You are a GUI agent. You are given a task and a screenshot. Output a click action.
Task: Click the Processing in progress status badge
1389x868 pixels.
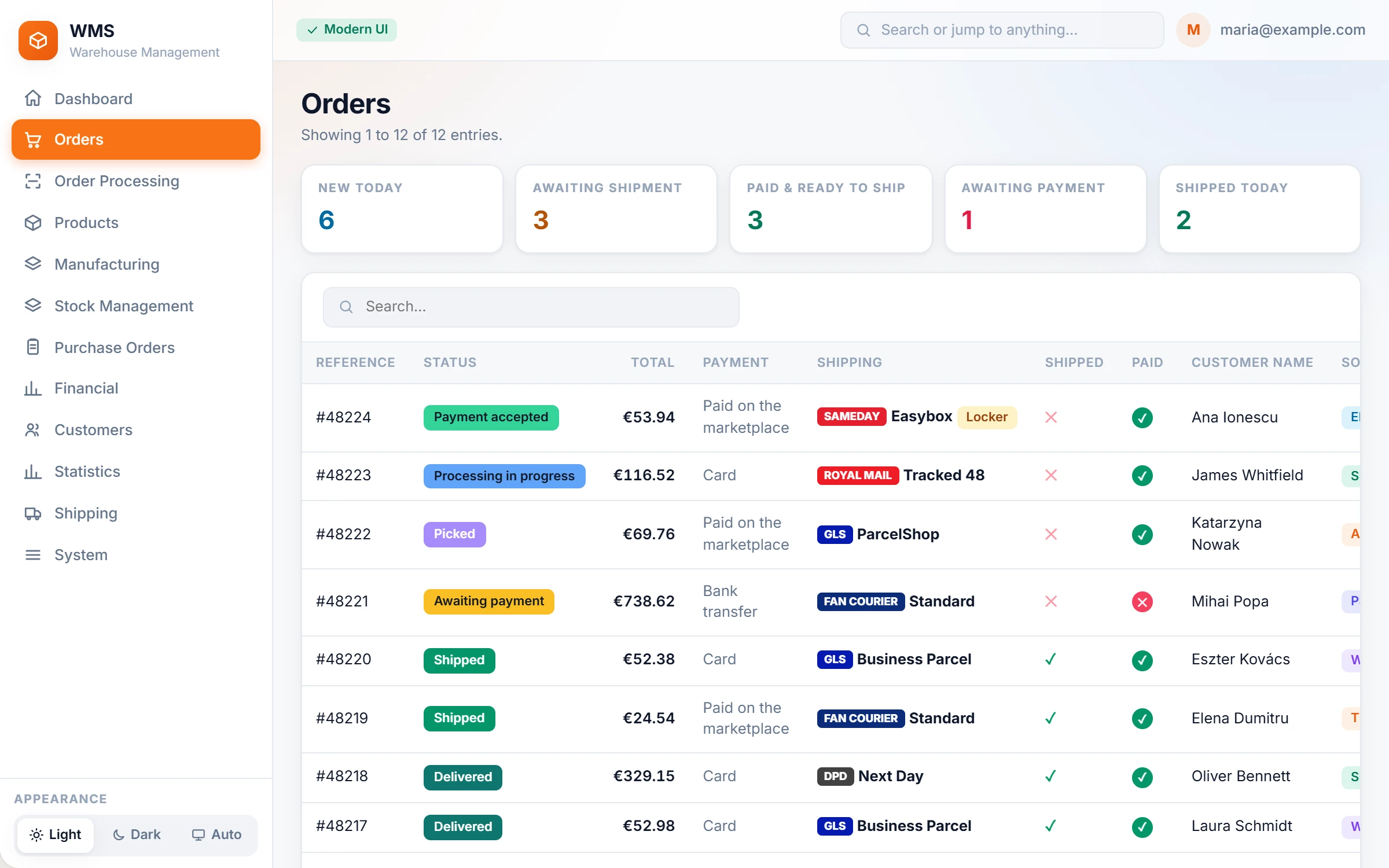coord(504,476)
